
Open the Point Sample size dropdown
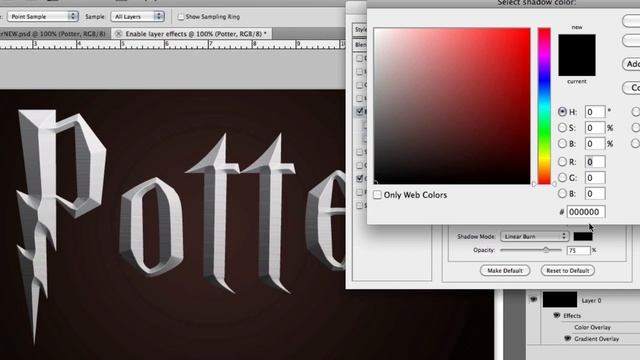43,17
